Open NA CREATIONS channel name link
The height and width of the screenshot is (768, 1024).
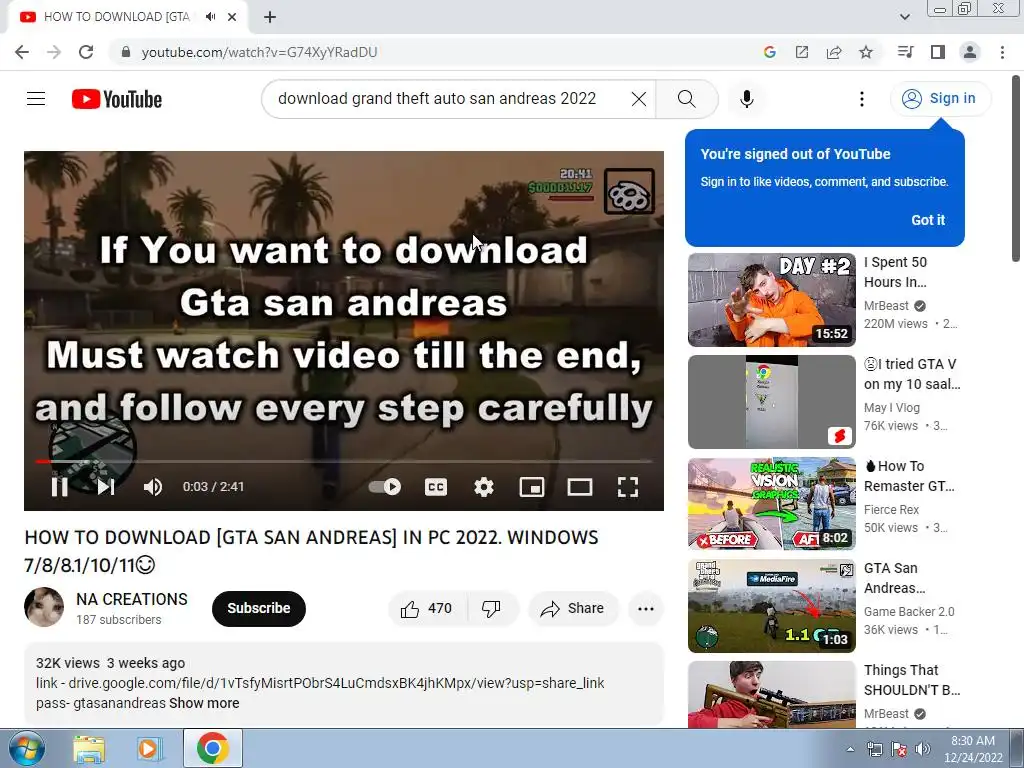click(x=132, y=600)
